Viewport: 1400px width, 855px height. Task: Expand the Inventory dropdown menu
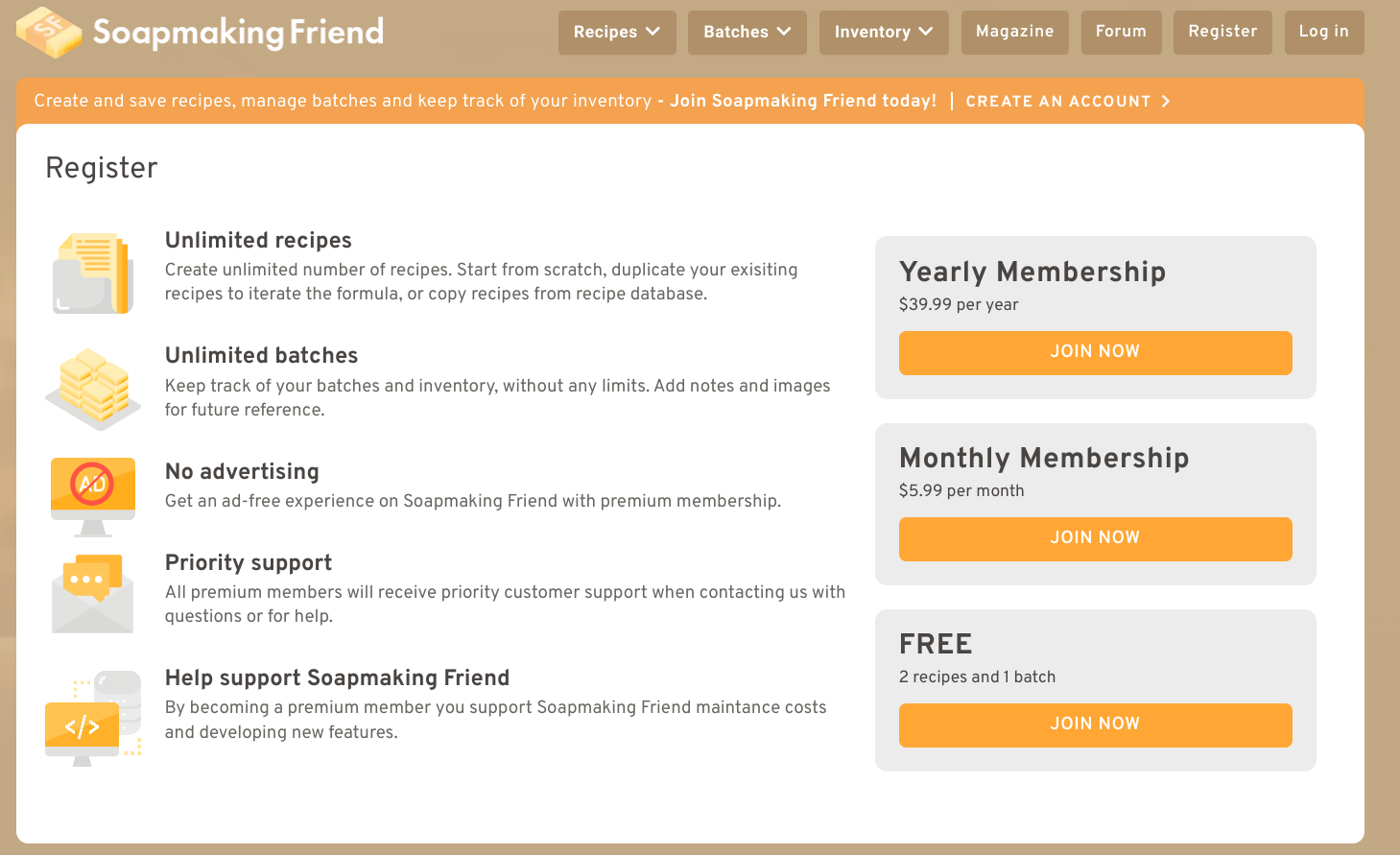883,33
